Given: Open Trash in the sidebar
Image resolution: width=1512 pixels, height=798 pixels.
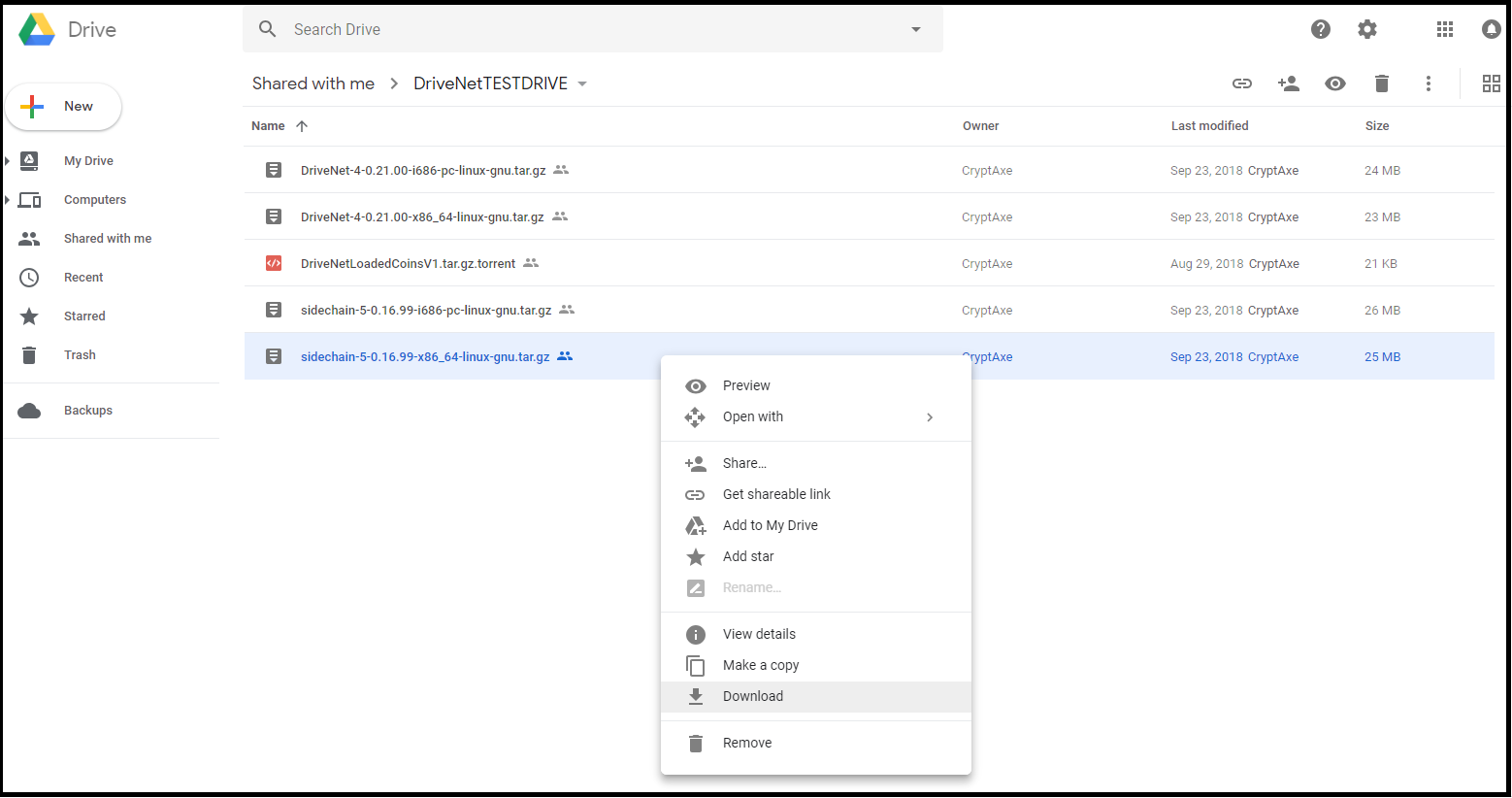Looking at the screenshot, I should click(x=80, y=355).
